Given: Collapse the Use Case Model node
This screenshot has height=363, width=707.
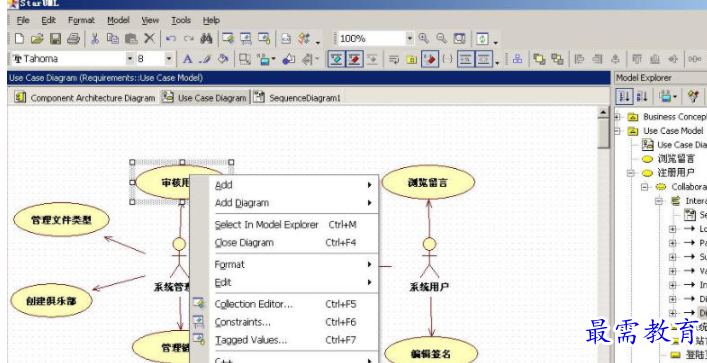Looking at the screenshot, I should 617,131.
